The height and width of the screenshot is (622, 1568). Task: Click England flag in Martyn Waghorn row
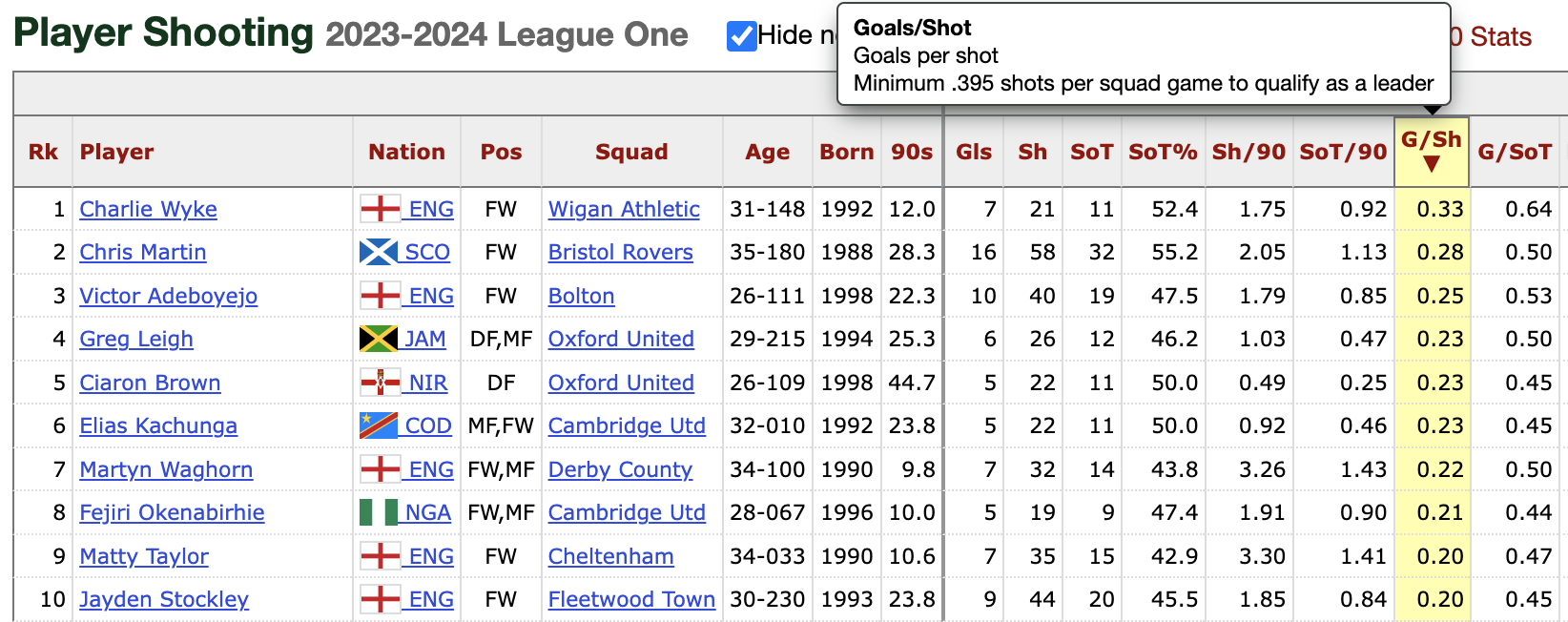380,469
